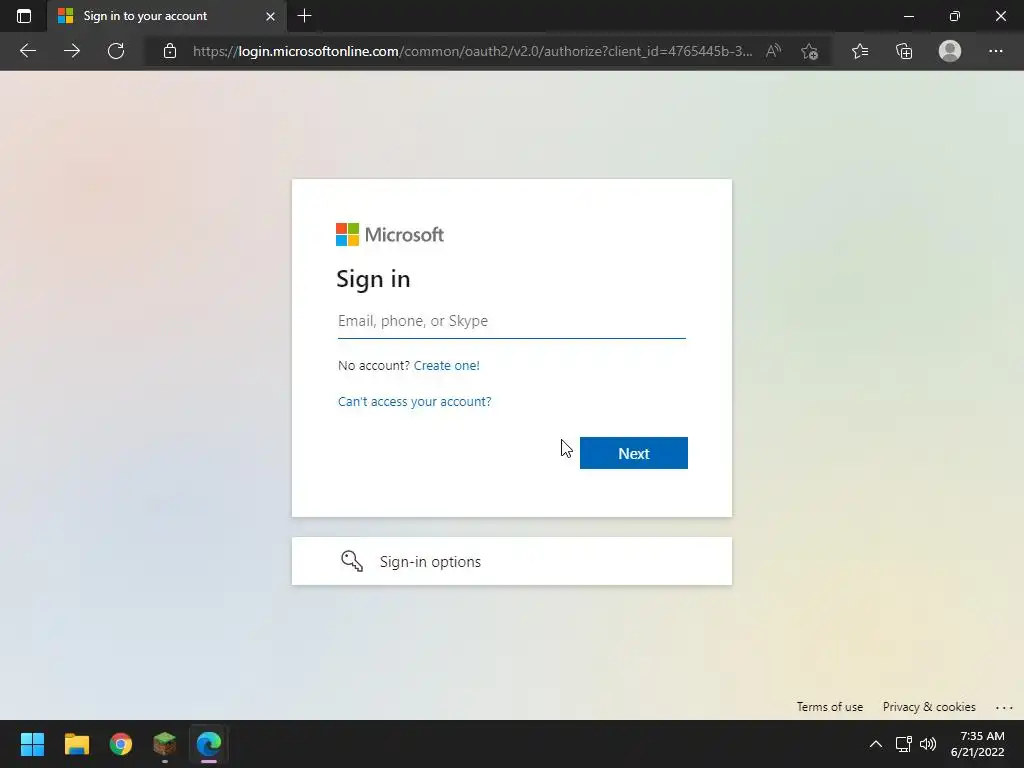Screen dimensions: 1024x768
Task: Open Minecraft from the taskbar
Action: click(165, 744)
